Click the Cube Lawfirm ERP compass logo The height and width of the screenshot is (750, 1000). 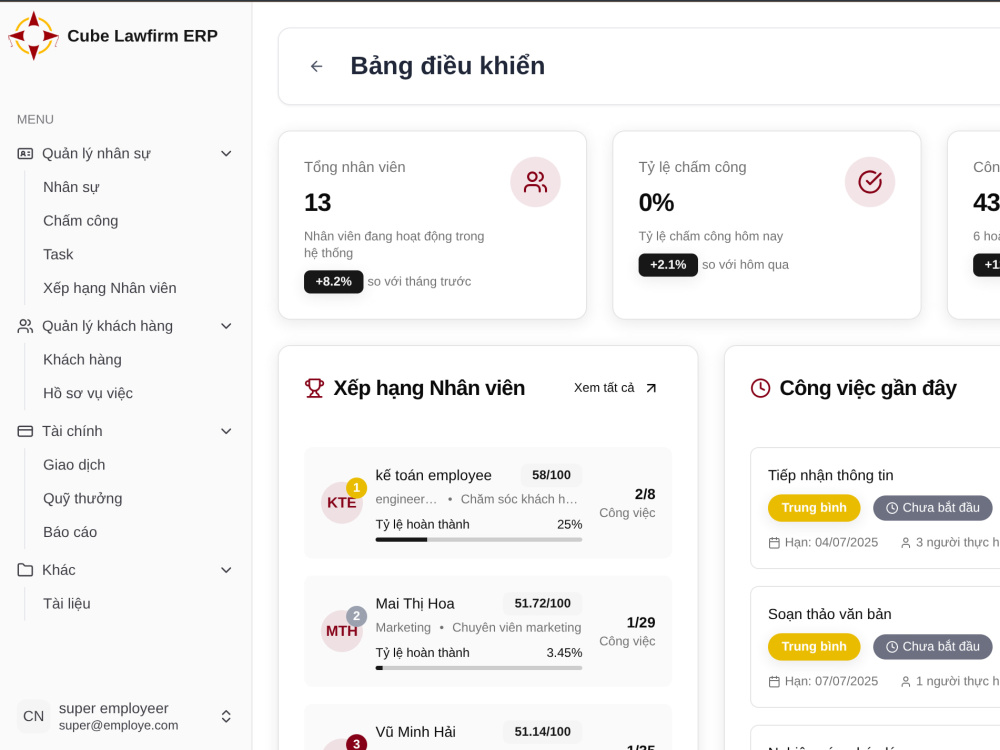tap(34, 36)
